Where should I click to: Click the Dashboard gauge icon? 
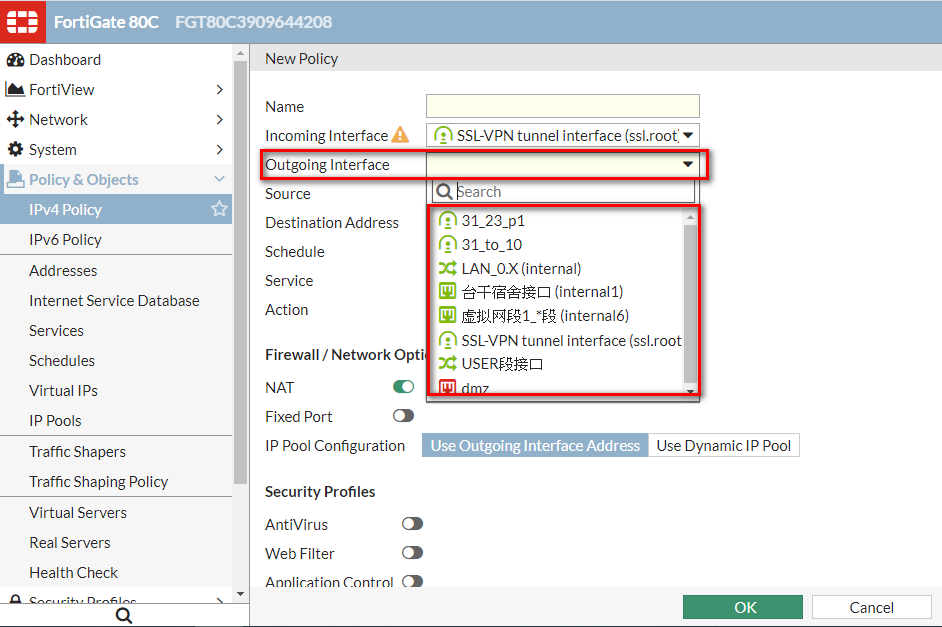(15, 59)
